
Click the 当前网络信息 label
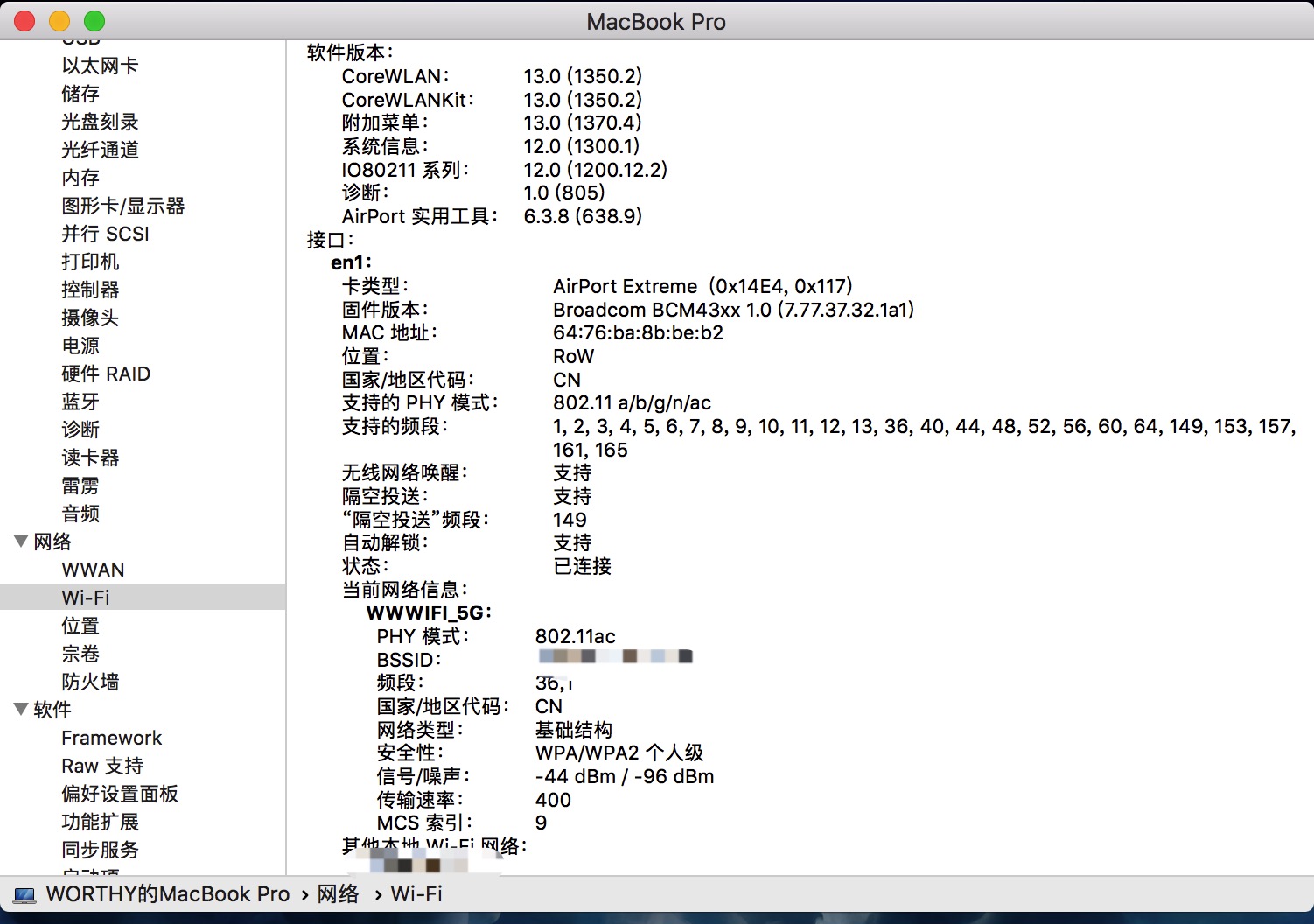(x=405, y=590)
